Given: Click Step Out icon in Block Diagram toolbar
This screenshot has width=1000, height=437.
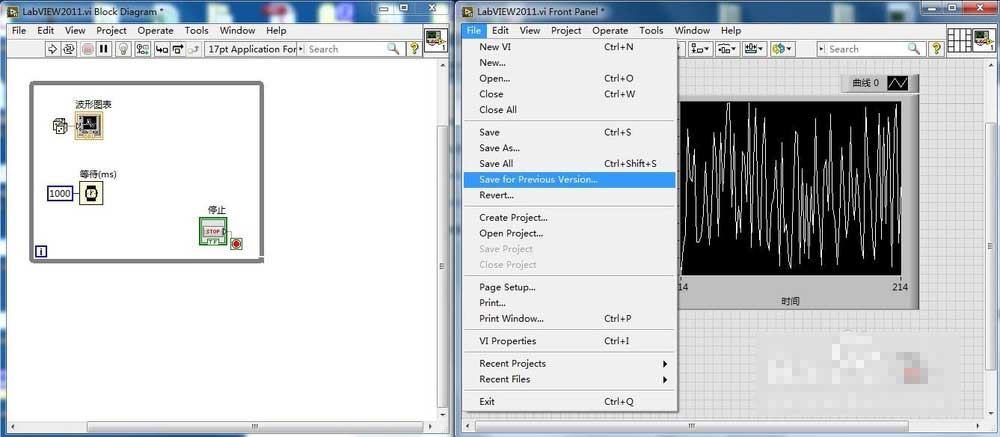Looking at the screenshot, I should pyautogui.click(x=194, y=49).
